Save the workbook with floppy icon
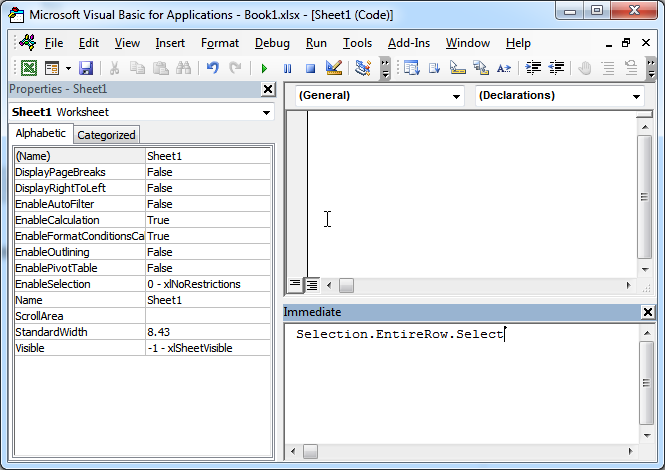Screen dimensions: 665x470 pos(86,68)
